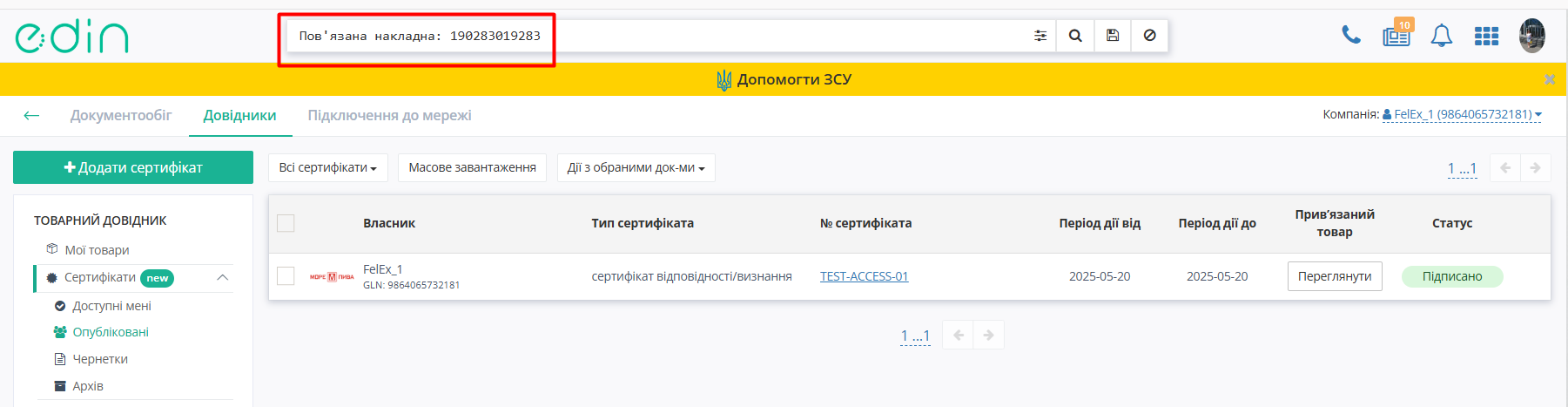Open top page range 1...1 selector
The width and height of the screenshot is (1568, 407).
coord(1462,168)
